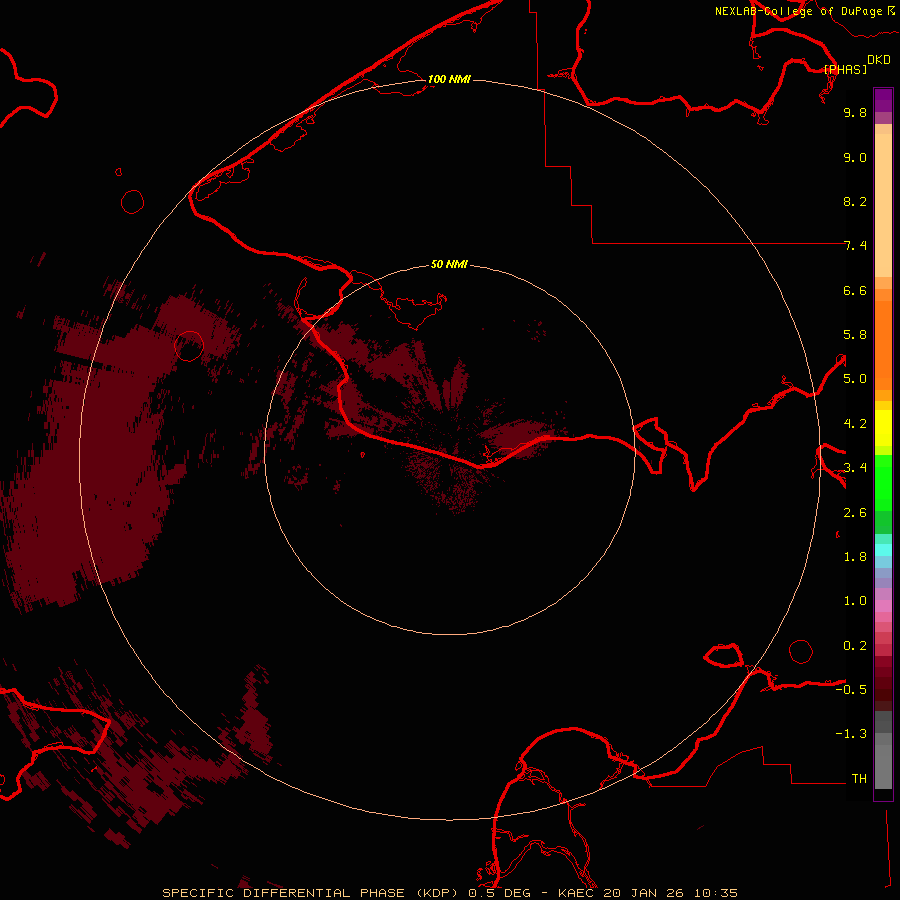Click the 100 NMI range ring label
Viewport: 900px width, 900px height.
(x=449, y=79)
